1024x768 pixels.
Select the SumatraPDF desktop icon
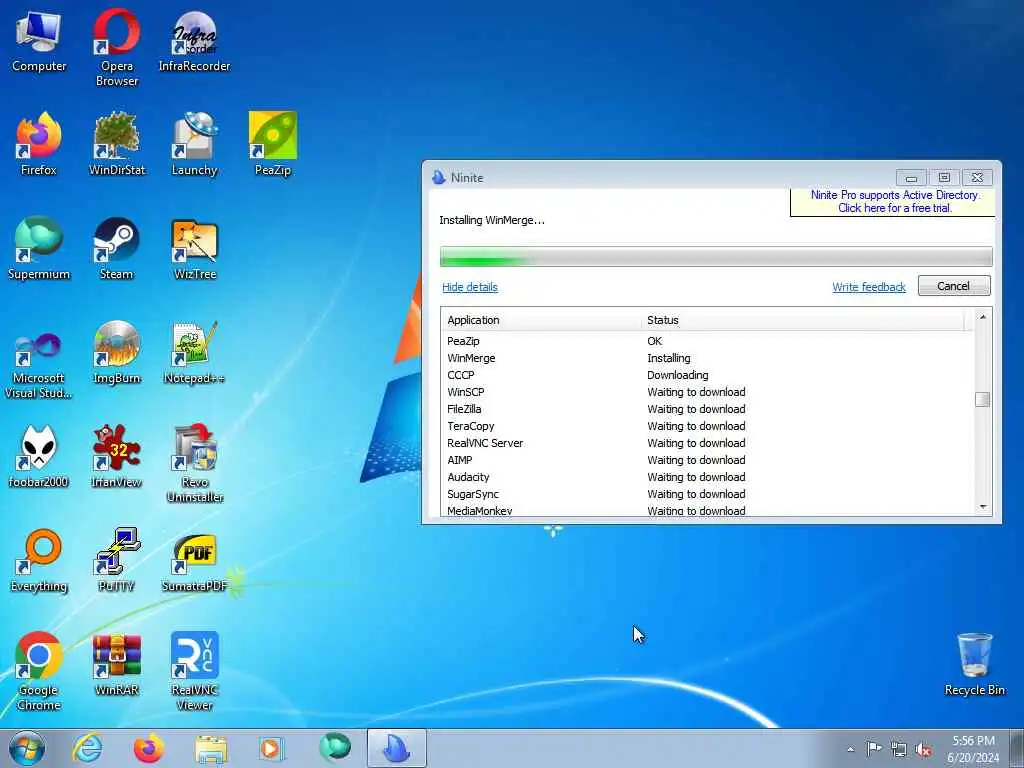[195, 563]
